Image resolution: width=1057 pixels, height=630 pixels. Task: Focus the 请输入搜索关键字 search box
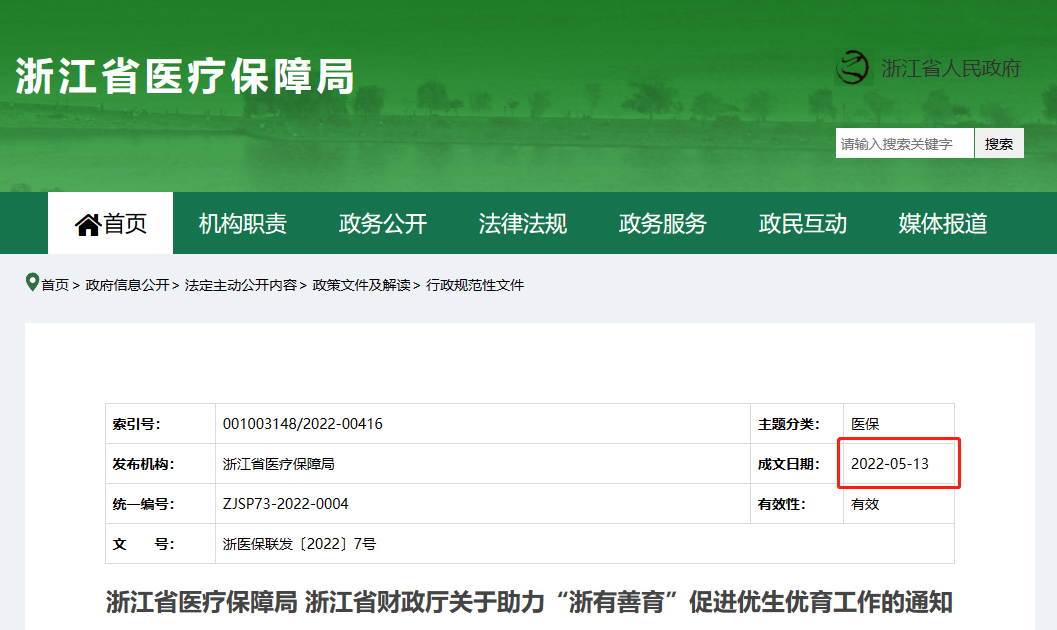click(x=904, y=144)
